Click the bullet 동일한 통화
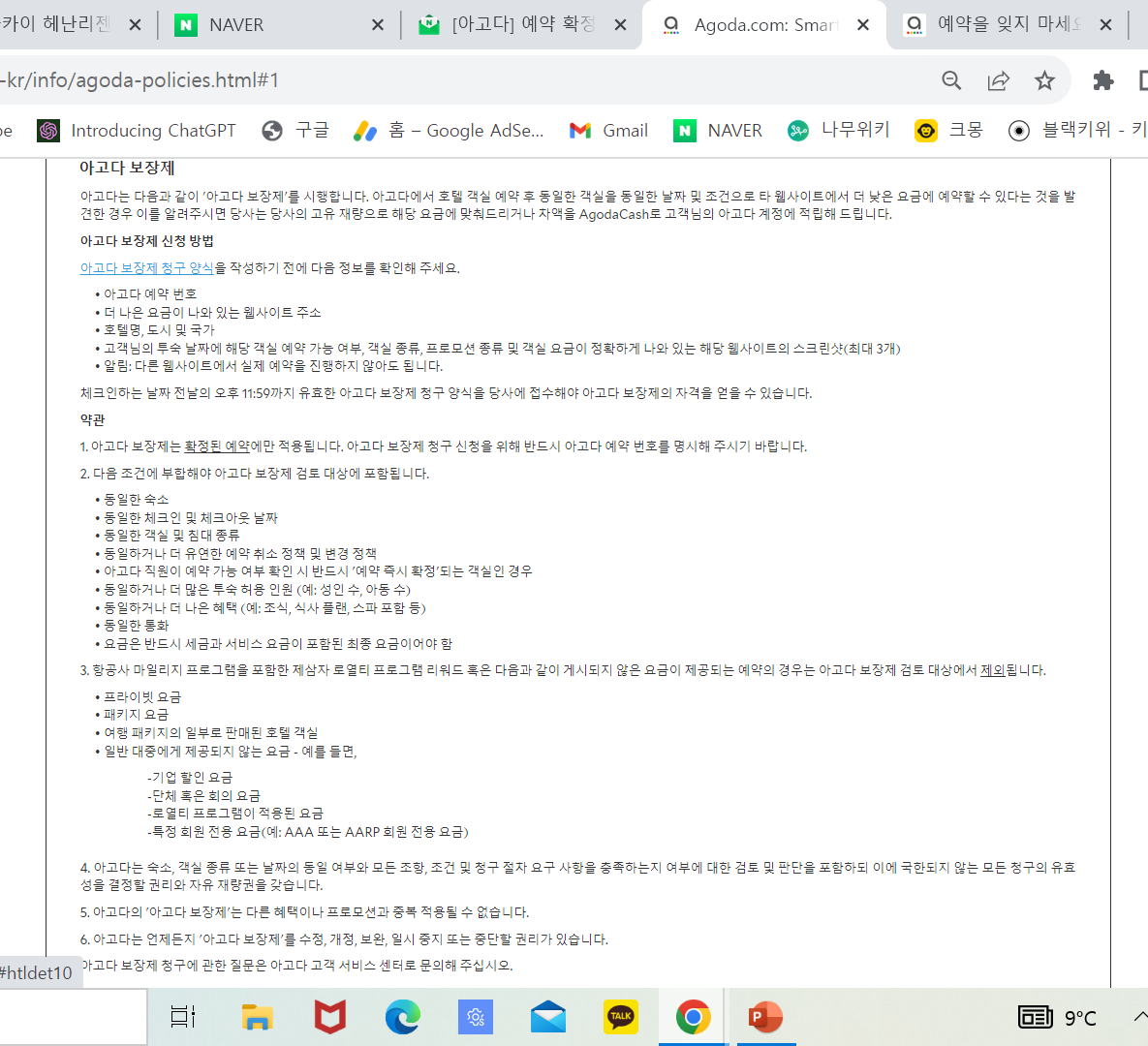This screenshot has height=1046, width=1148. [137, 626]
